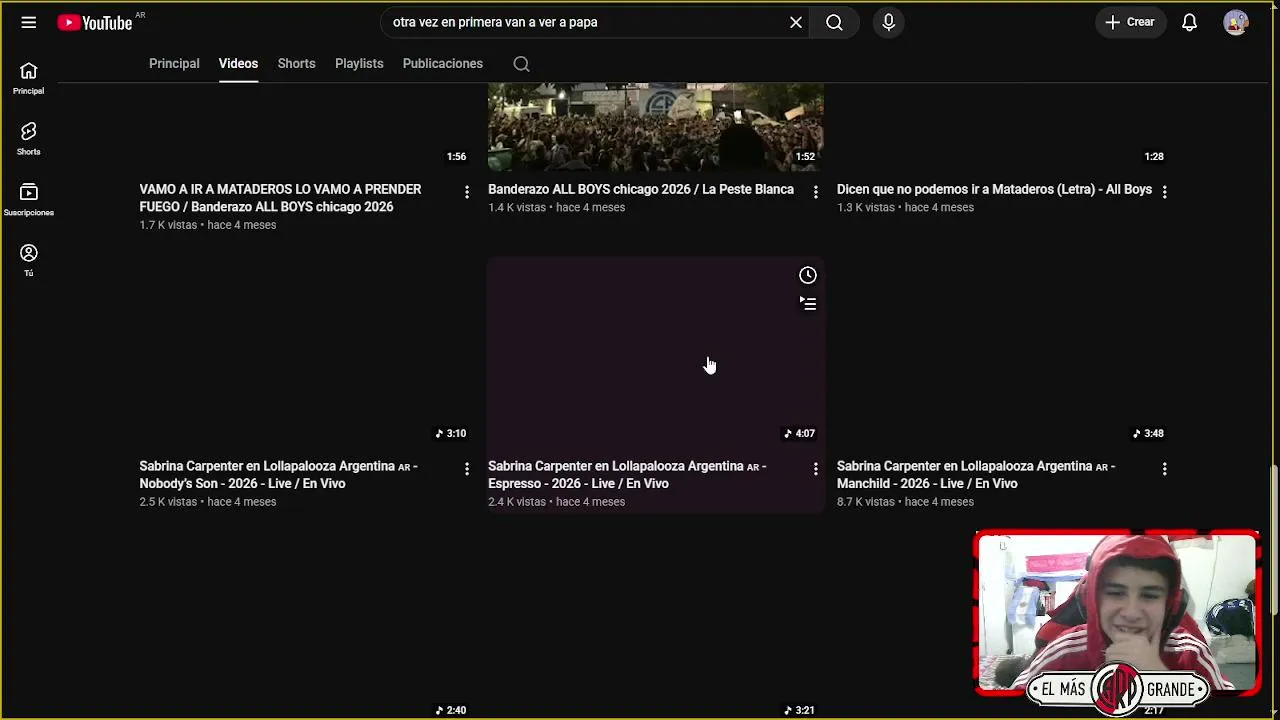
Task: Click the 3:48 duration badge
Action: click(x=1148, y=434)
